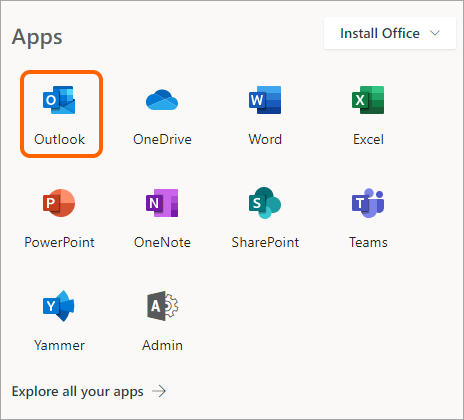Click the Admin text label
This screenshot has width=464, height=420.
coord(162,345)
